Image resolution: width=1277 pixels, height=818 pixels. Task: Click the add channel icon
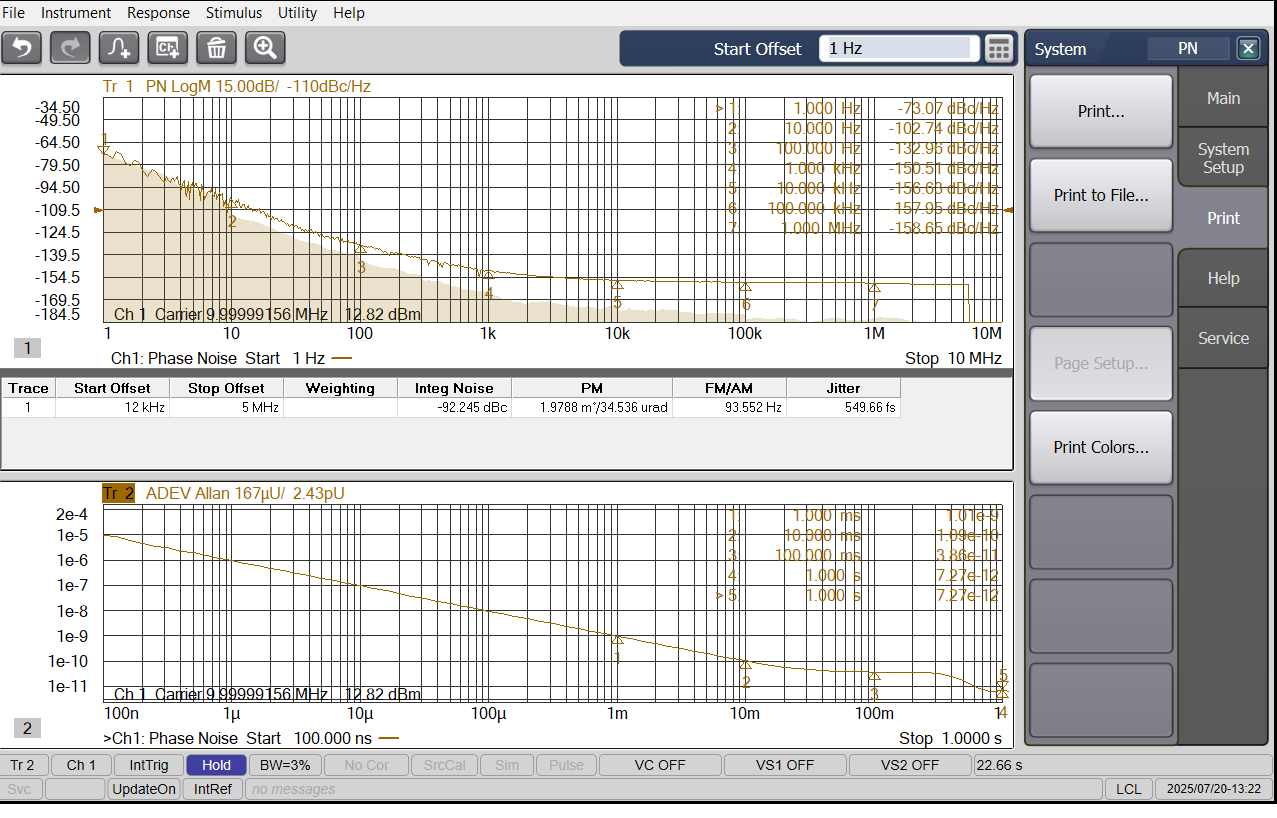pyautogui.click(x=168, y=48)
